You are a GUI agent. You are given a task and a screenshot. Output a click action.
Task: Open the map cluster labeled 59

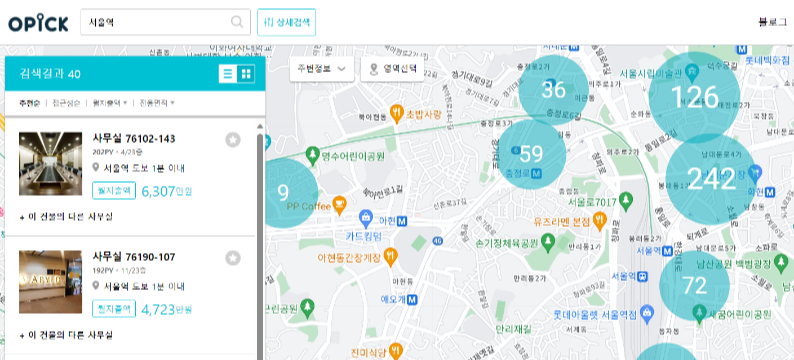[532, 154]
